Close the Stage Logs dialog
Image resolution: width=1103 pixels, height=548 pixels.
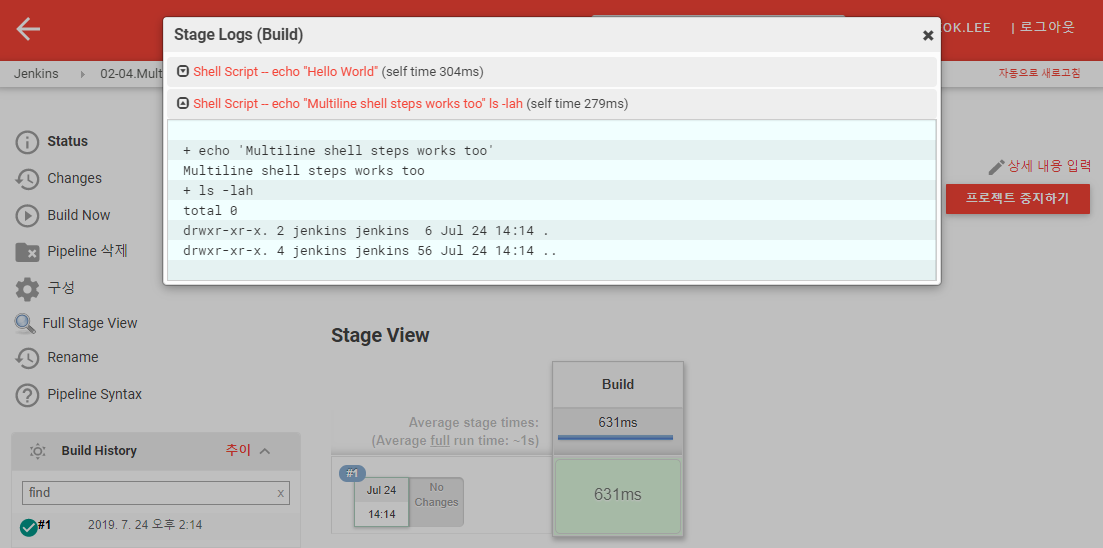tap(927, 35)
